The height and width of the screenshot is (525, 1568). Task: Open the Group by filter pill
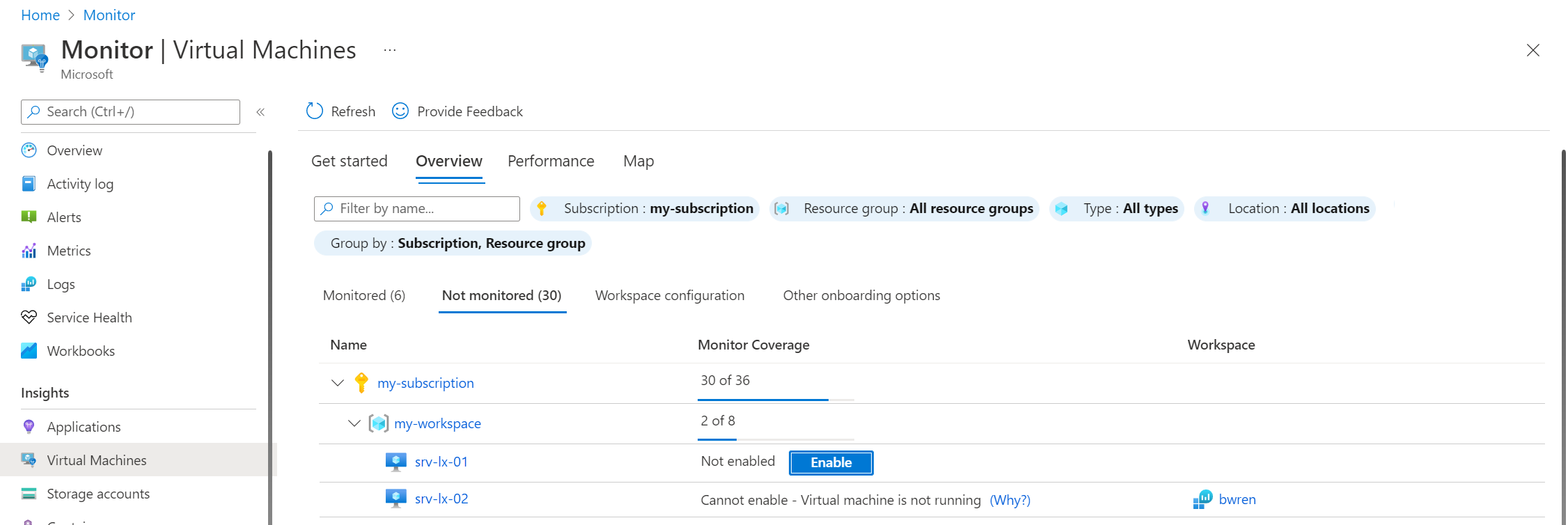[453, 244]
